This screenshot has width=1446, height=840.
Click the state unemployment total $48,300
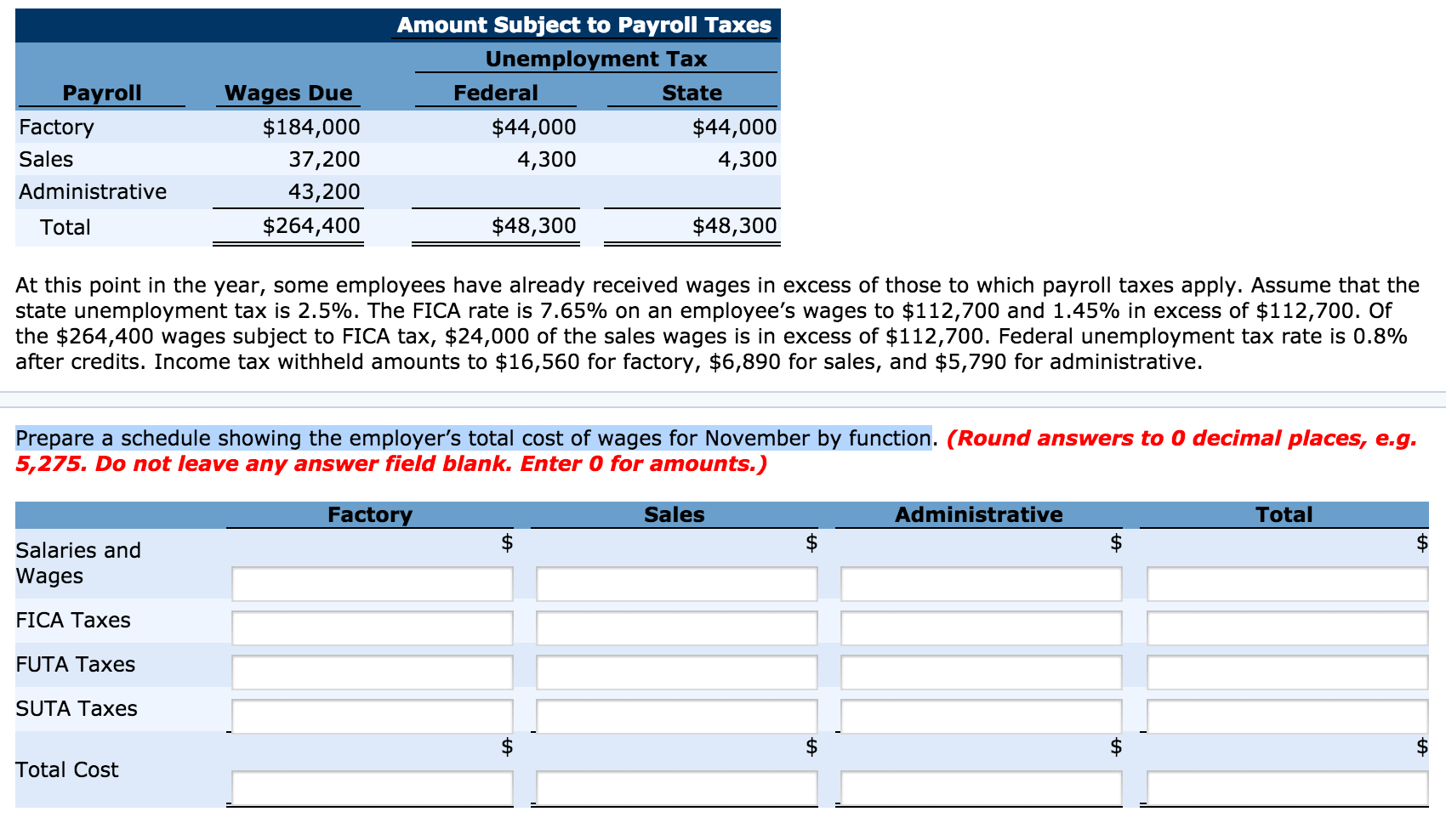pos(735,226)
